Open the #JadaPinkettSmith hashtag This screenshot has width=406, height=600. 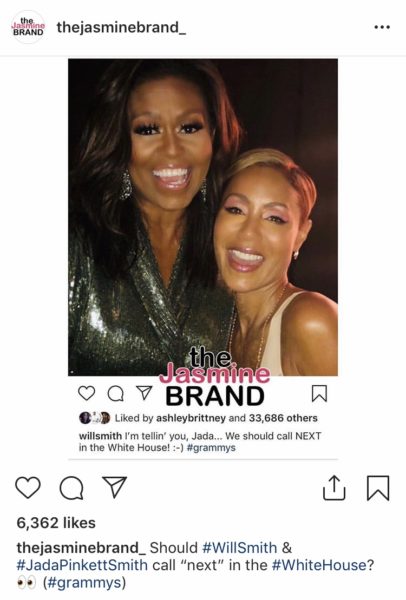(x=82, y=565)
